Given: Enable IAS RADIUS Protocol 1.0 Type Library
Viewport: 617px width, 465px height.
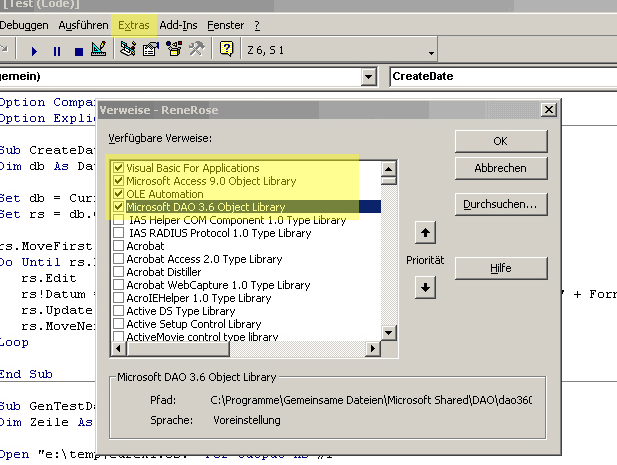Looking at the screenshot, I should 119,233.
